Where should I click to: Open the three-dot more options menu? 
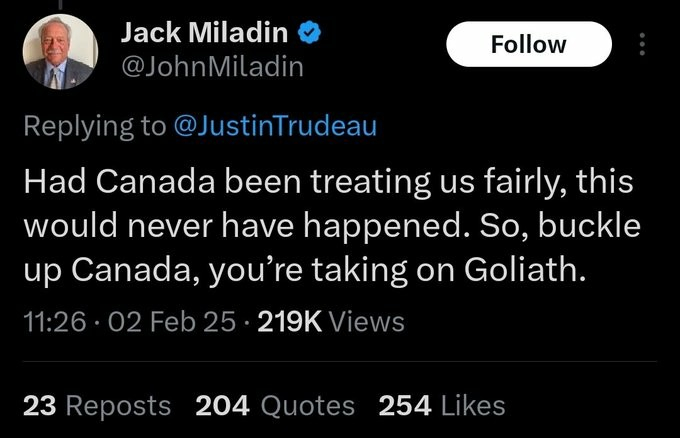(643, 45)
